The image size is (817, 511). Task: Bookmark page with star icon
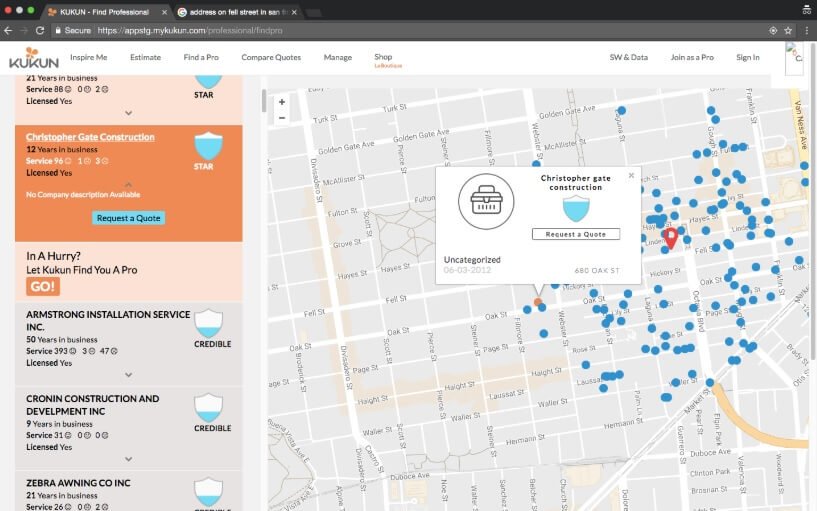[788, 31]
